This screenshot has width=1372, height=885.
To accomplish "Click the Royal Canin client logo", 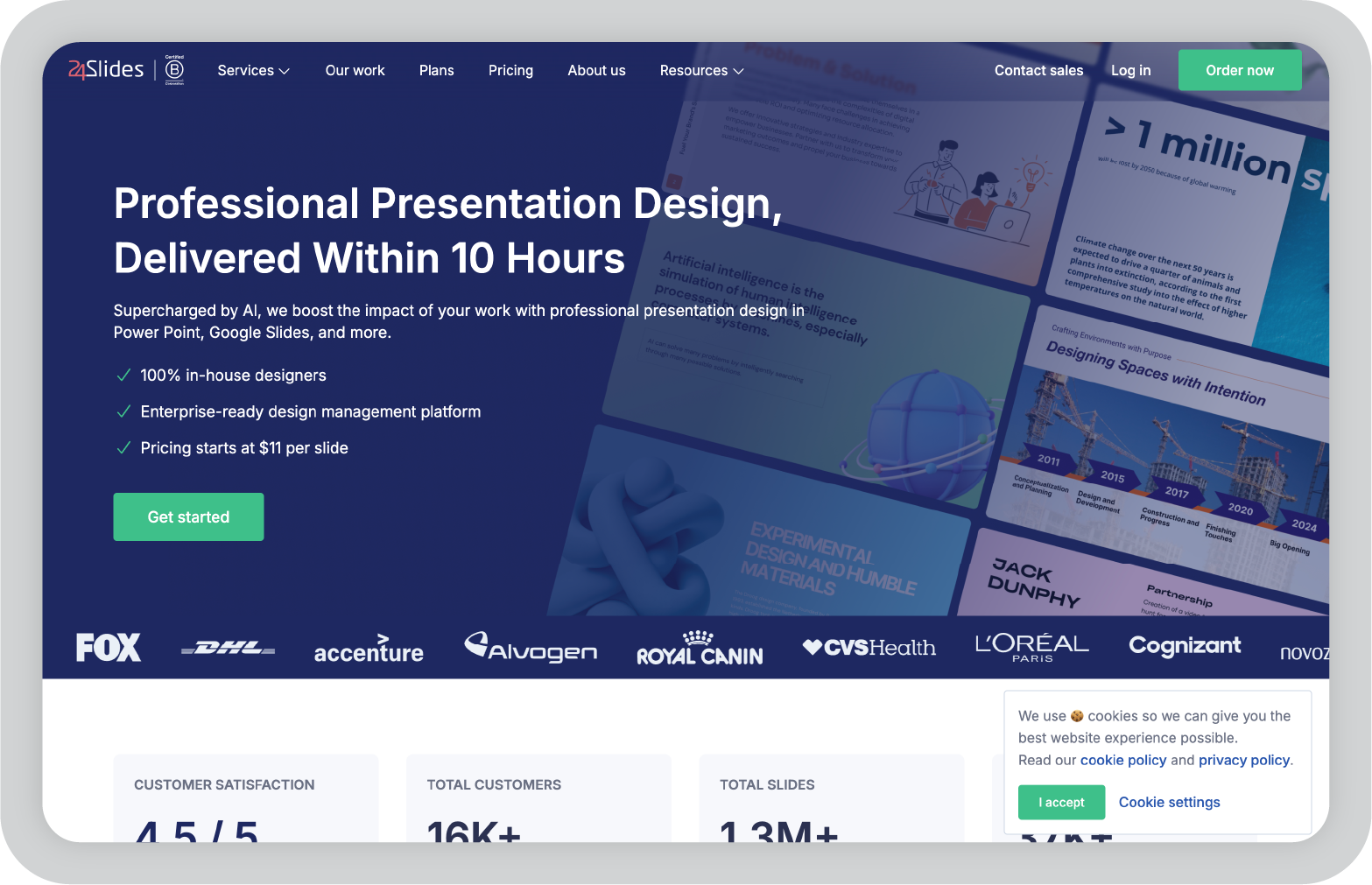I will click(700, 648).
